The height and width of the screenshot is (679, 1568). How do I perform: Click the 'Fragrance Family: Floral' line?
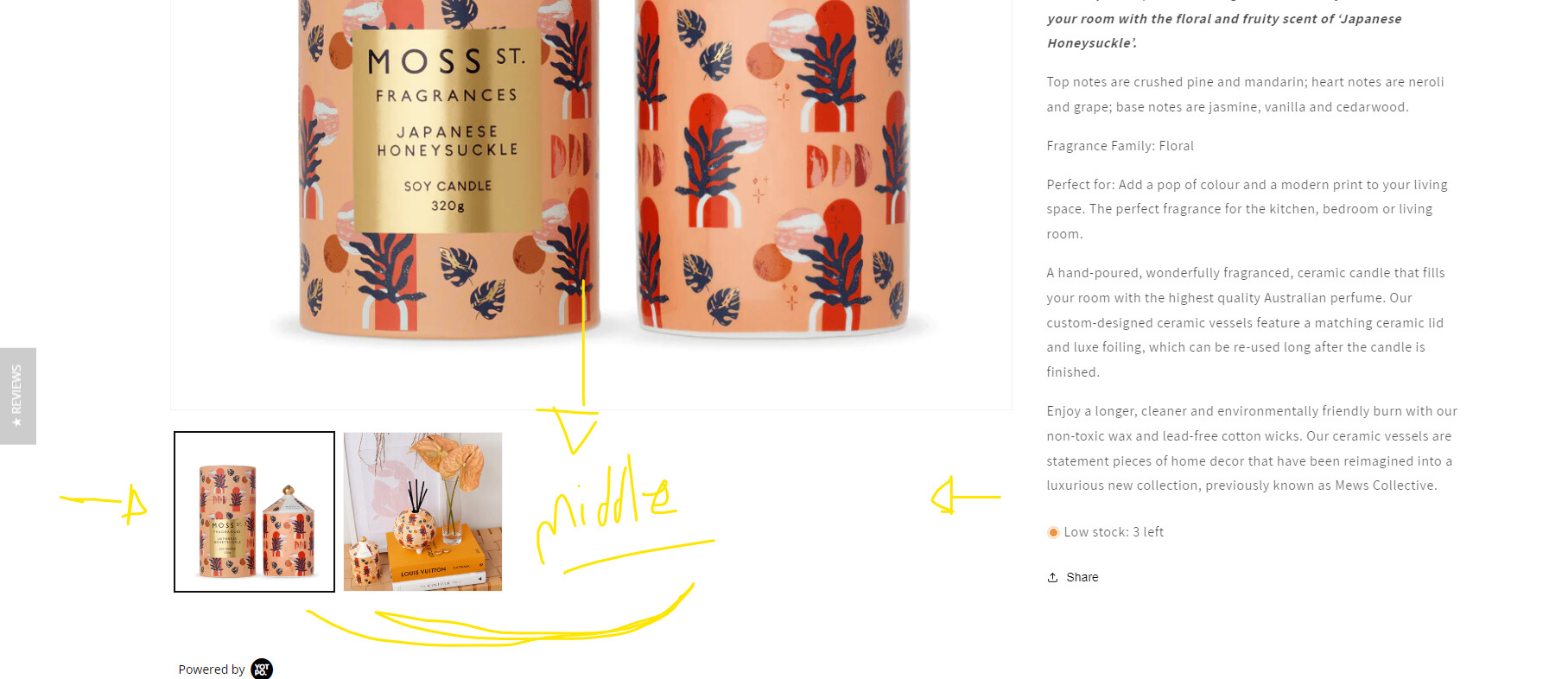point(1120,146)
